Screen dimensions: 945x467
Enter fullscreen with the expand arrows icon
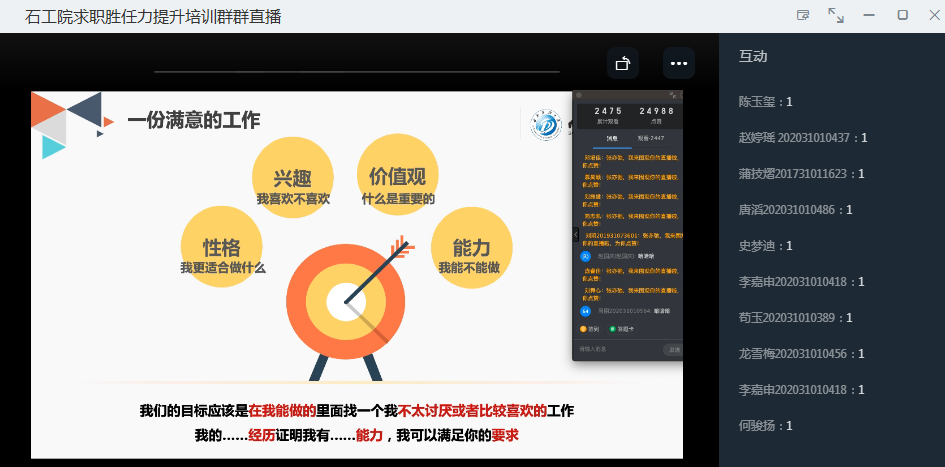[836, 15]
